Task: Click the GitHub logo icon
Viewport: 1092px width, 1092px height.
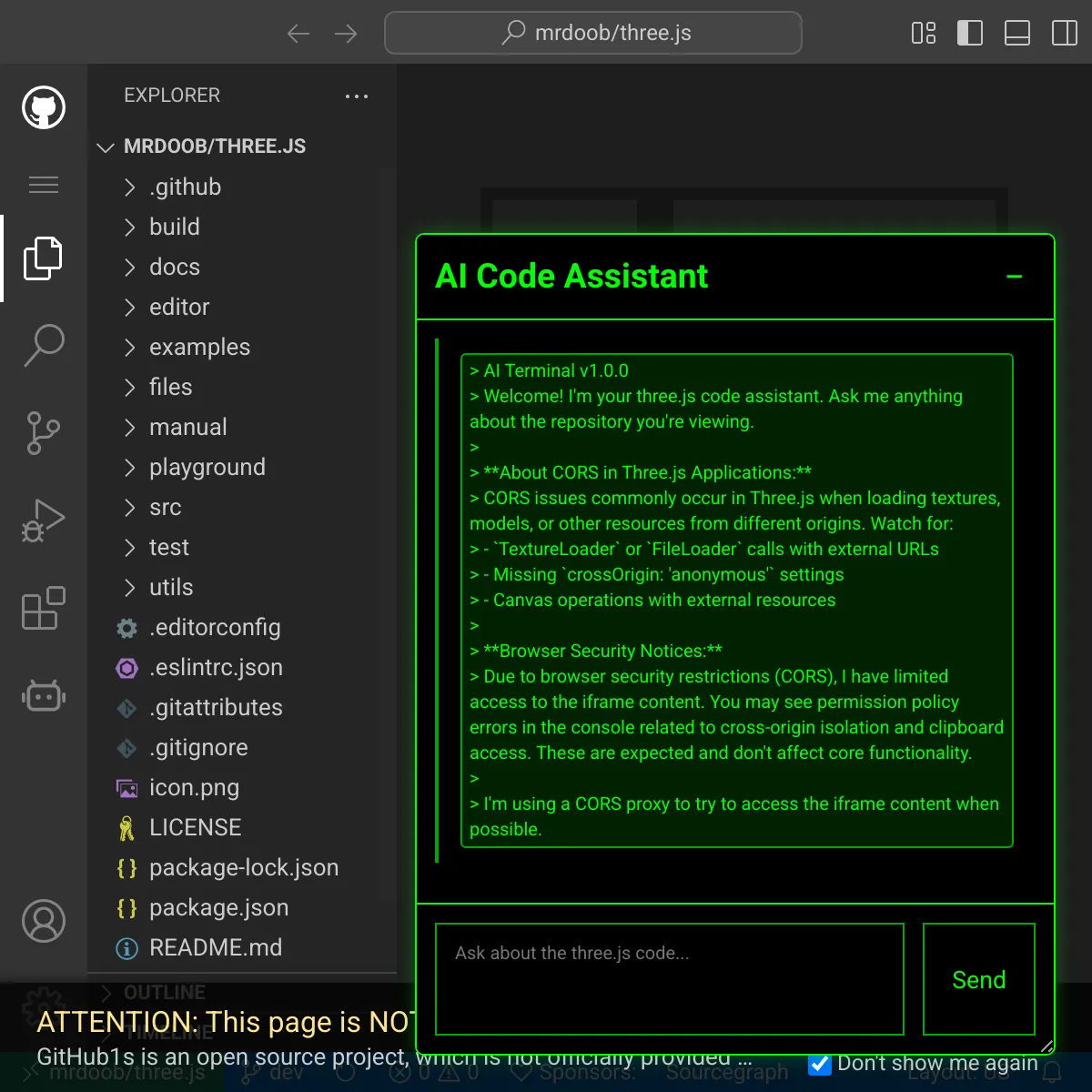Action: point(44,108)
